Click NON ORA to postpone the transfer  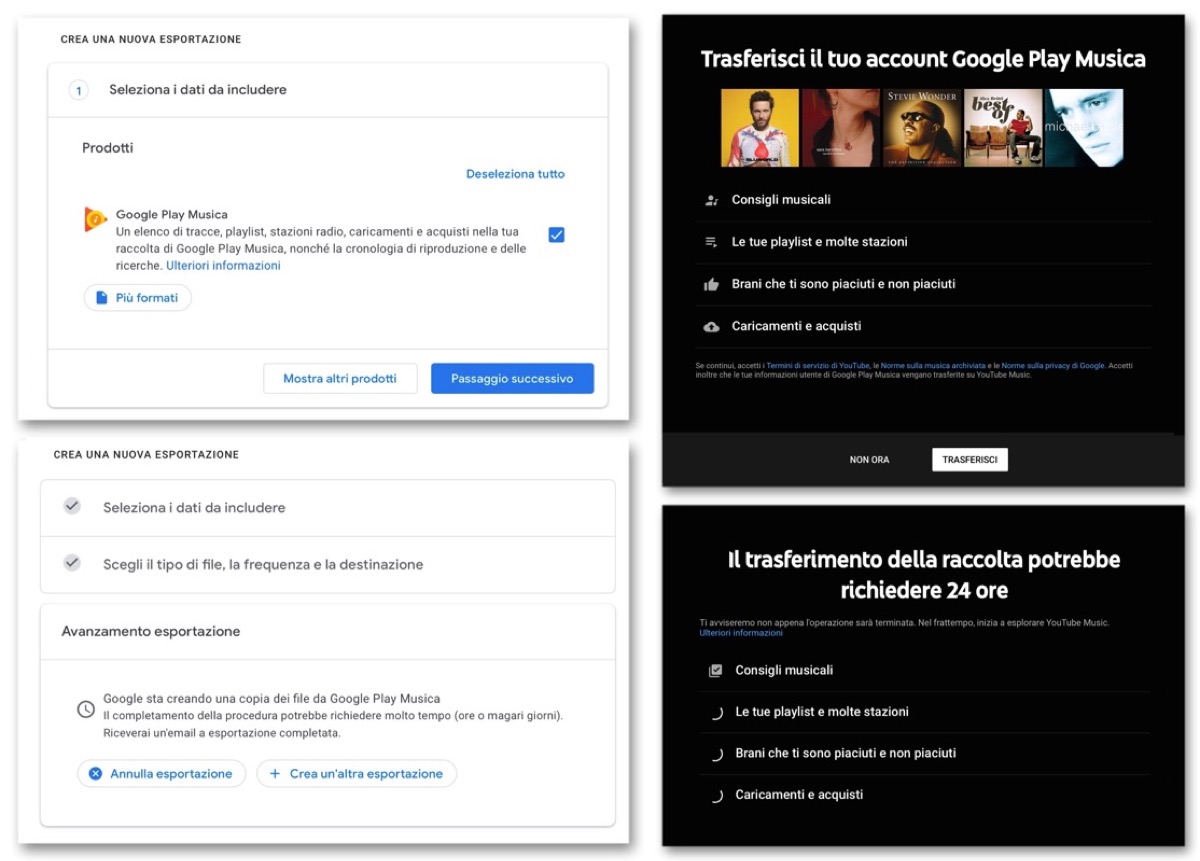point(869,459)
